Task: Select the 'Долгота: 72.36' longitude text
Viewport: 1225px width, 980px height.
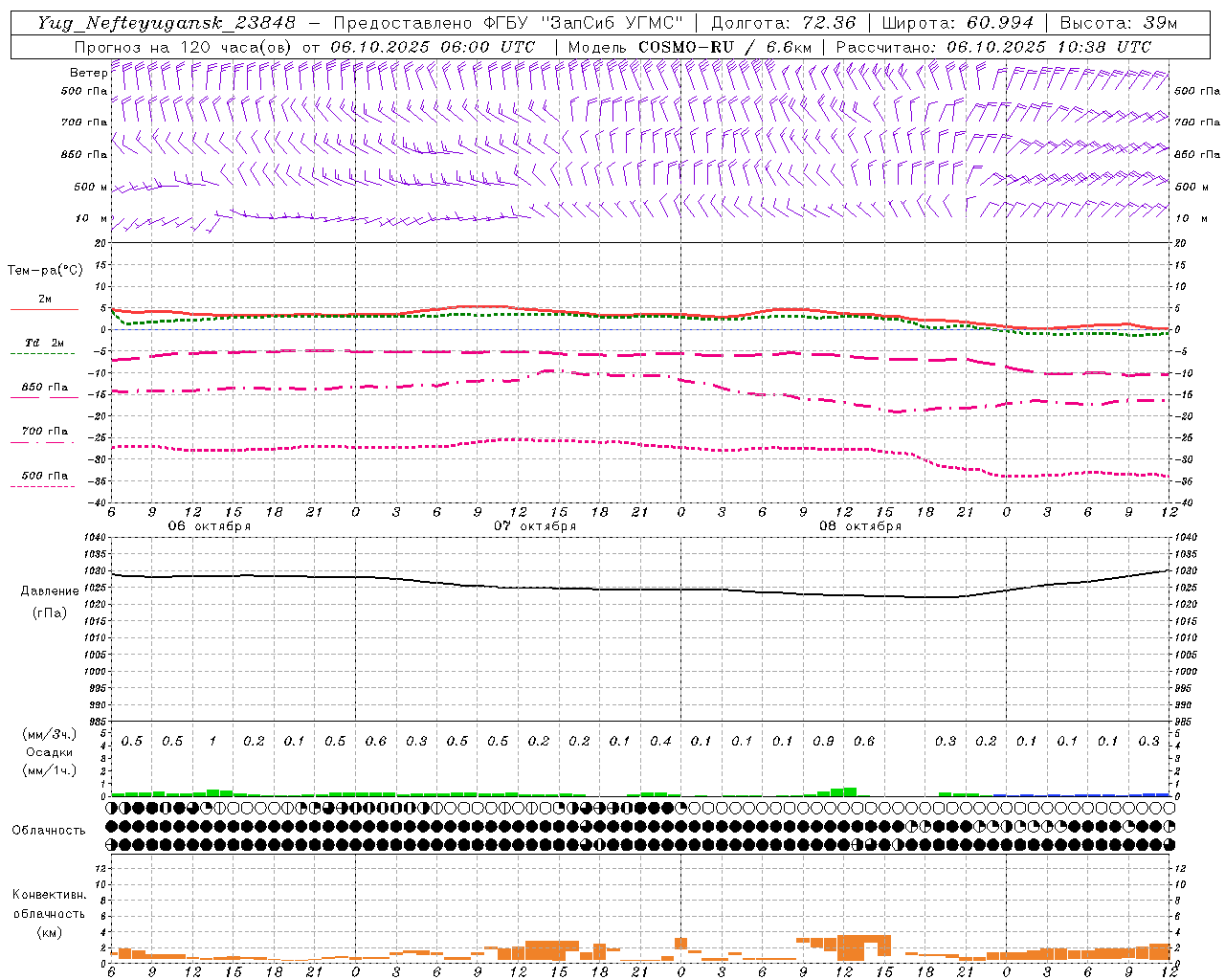Action: (783, 23)
